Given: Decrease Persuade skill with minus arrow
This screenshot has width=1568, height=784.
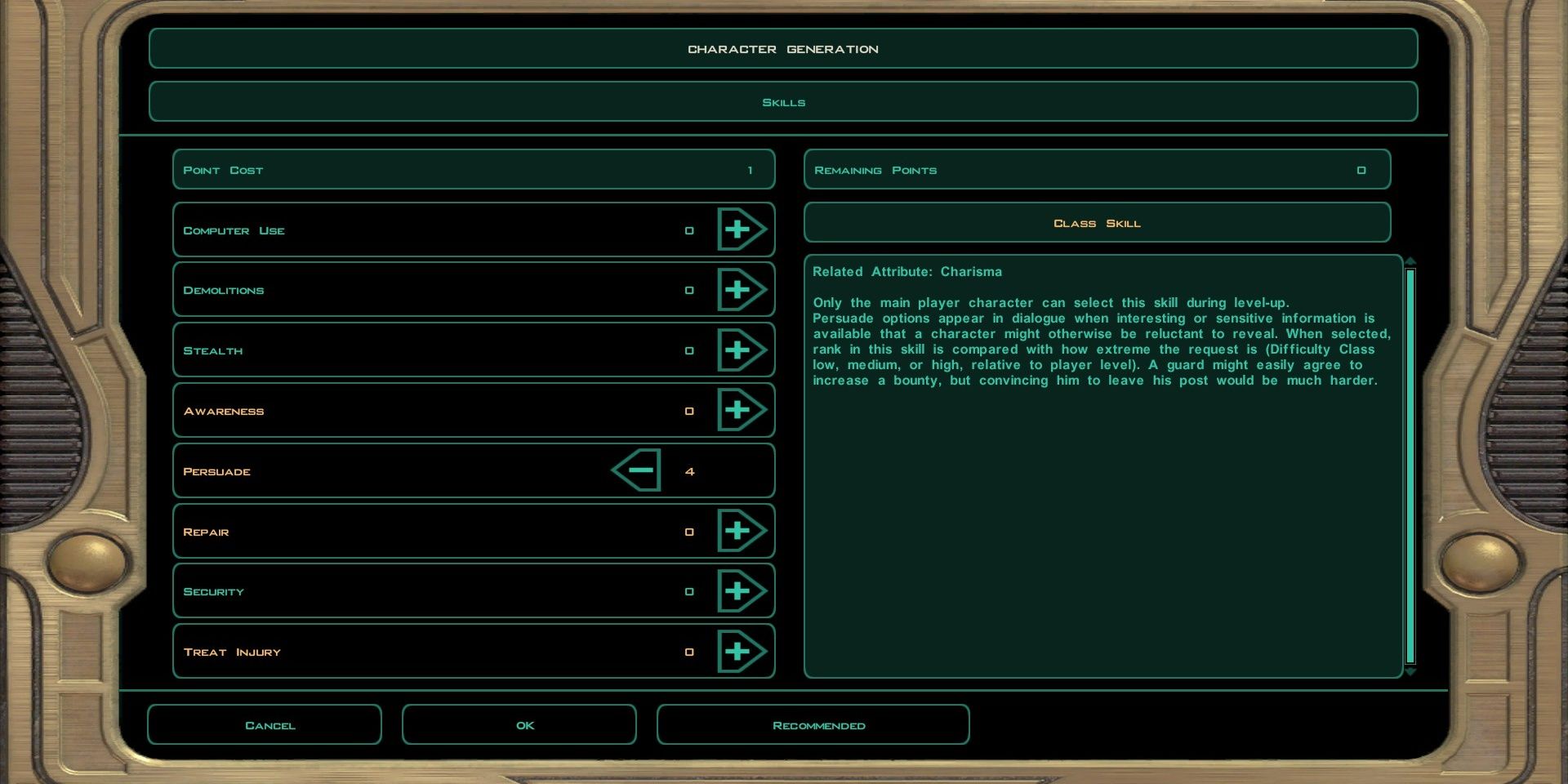Looking at the screenshot, I should point(636,470).
